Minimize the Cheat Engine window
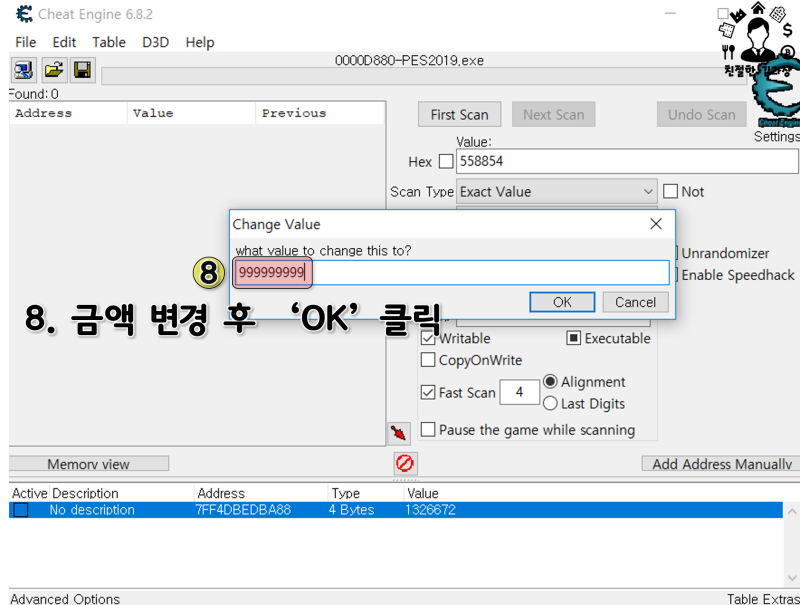Viewport: 800px width, 605px height. tap(670, 13)
